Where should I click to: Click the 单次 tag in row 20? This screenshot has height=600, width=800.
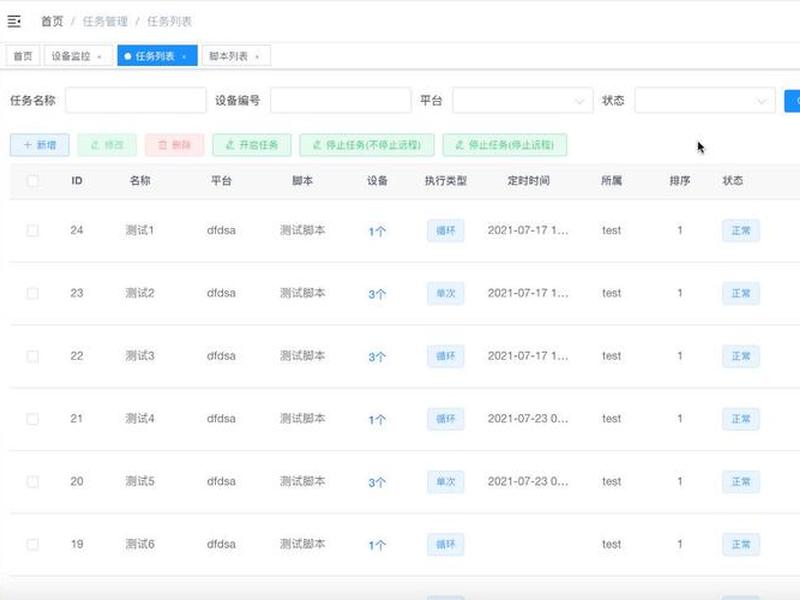click(445, 482)
